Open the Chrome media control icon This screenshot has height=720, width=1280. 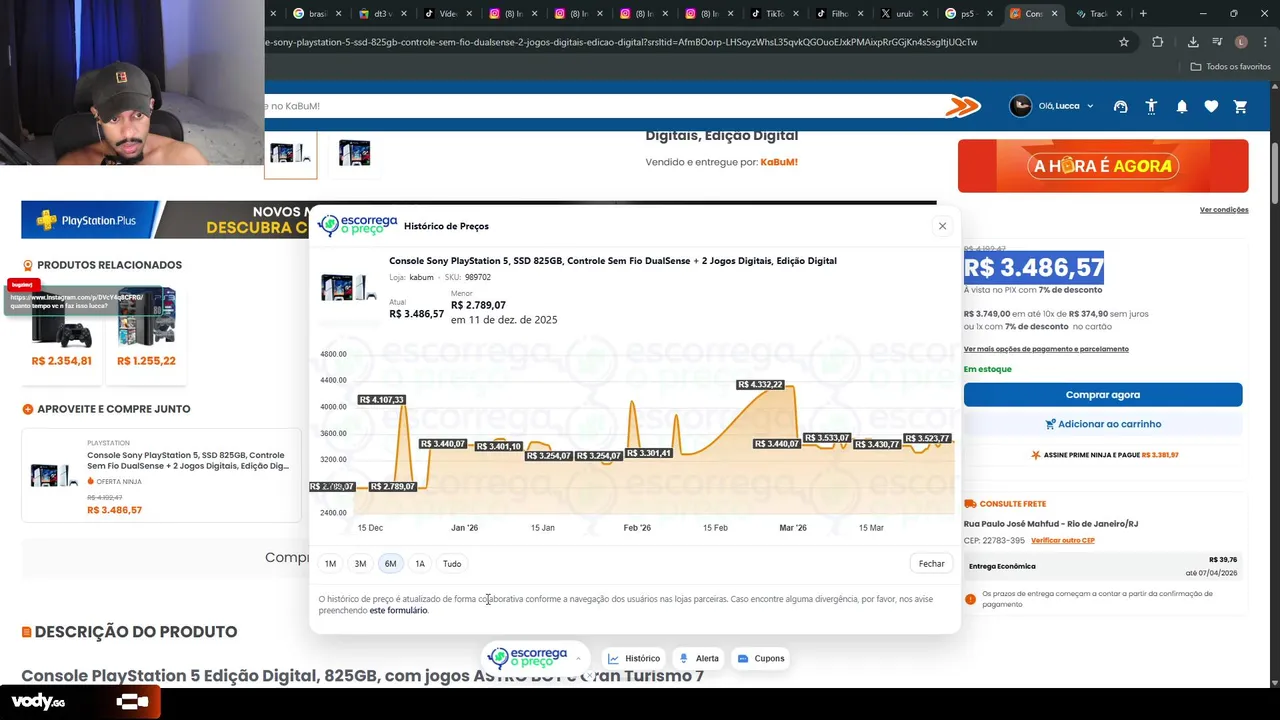coord(1217,42)
